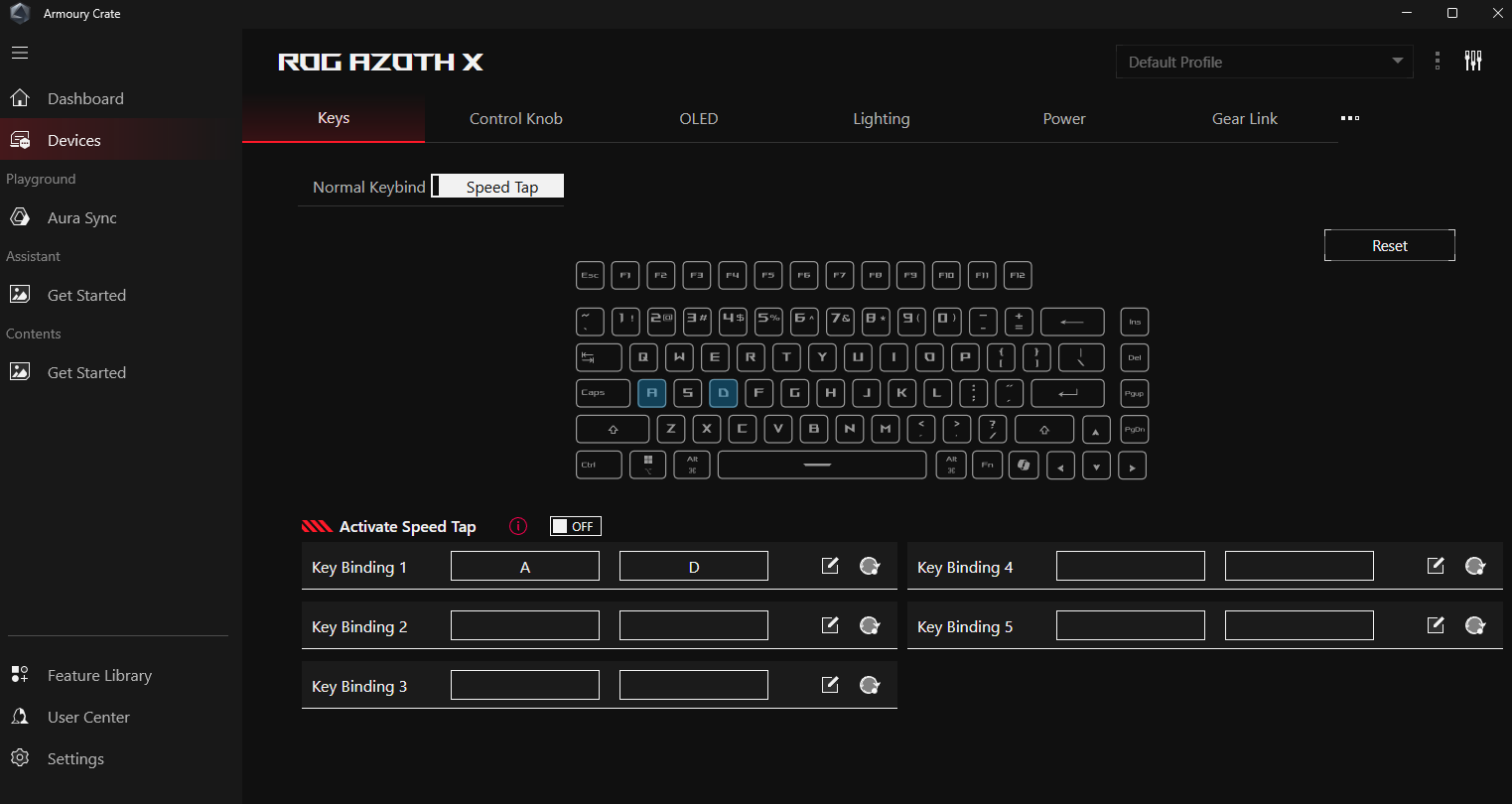Screen dimensions: 1512x804
Task: Switch to the Control Knob tab
Action: [516, 118]
